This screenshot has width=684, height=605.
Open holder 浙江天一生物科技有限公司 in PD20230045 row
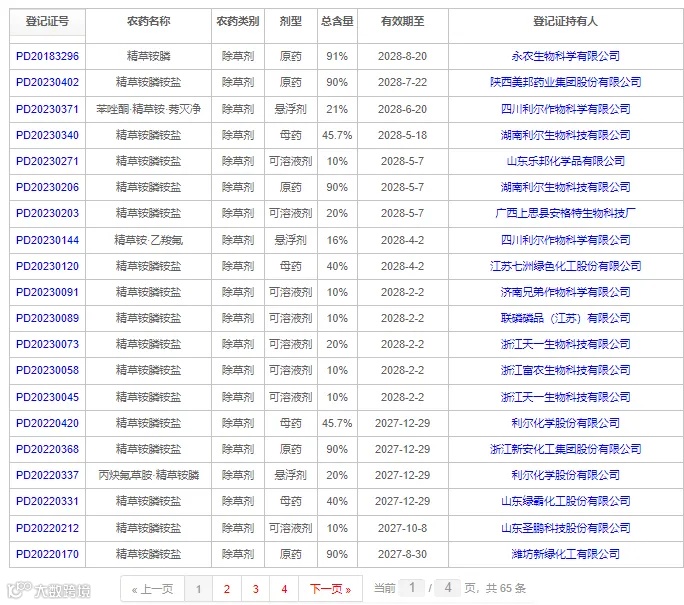tap(566, 397)
